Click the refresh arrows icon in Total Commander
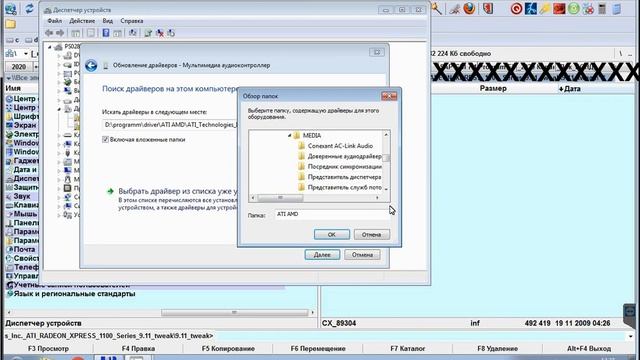640x360 pixels. pos(29,9)
